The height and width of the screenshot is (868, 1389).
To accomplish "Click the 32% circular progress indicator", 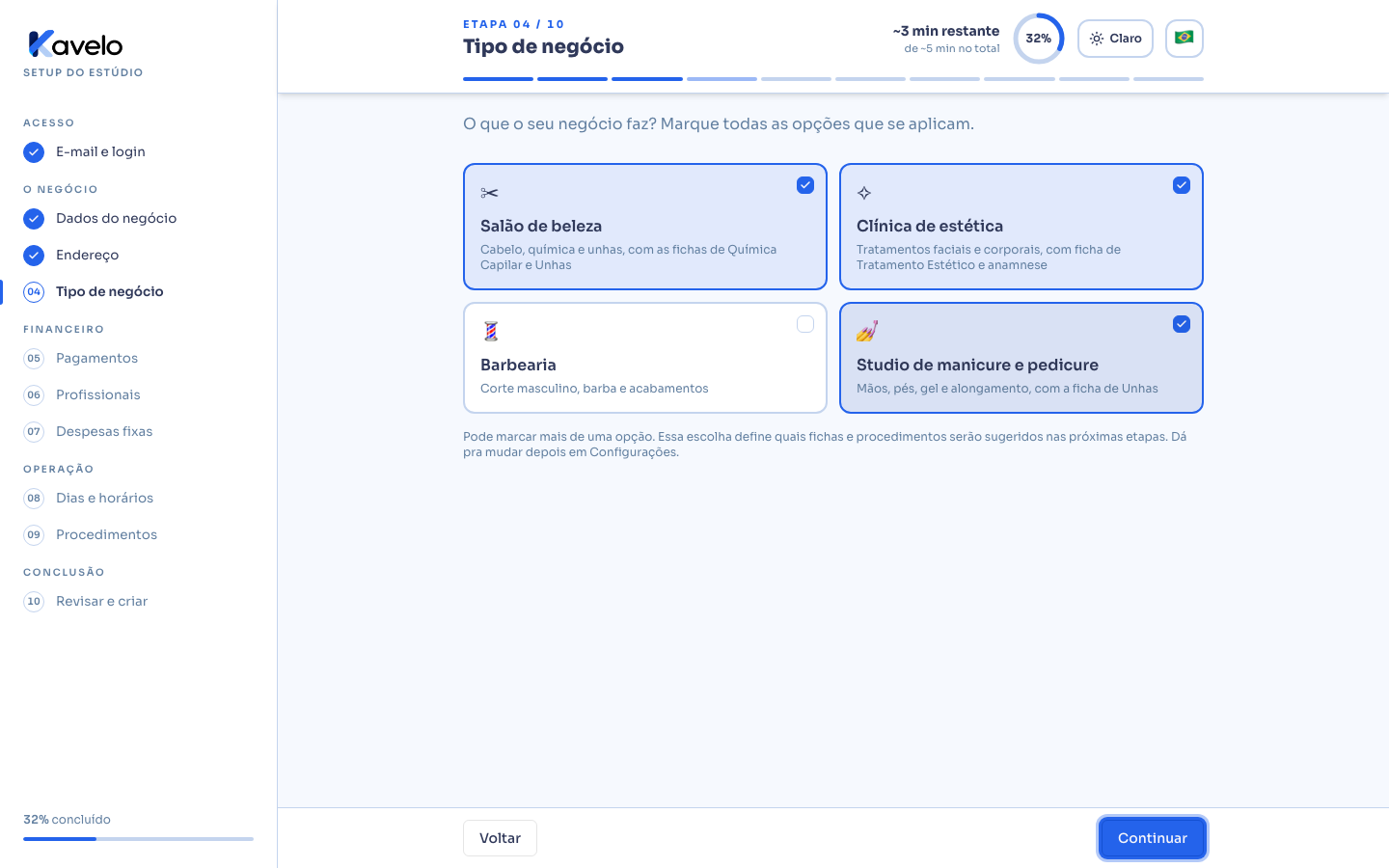I will pyautogui.click(x=1039, y=39).
